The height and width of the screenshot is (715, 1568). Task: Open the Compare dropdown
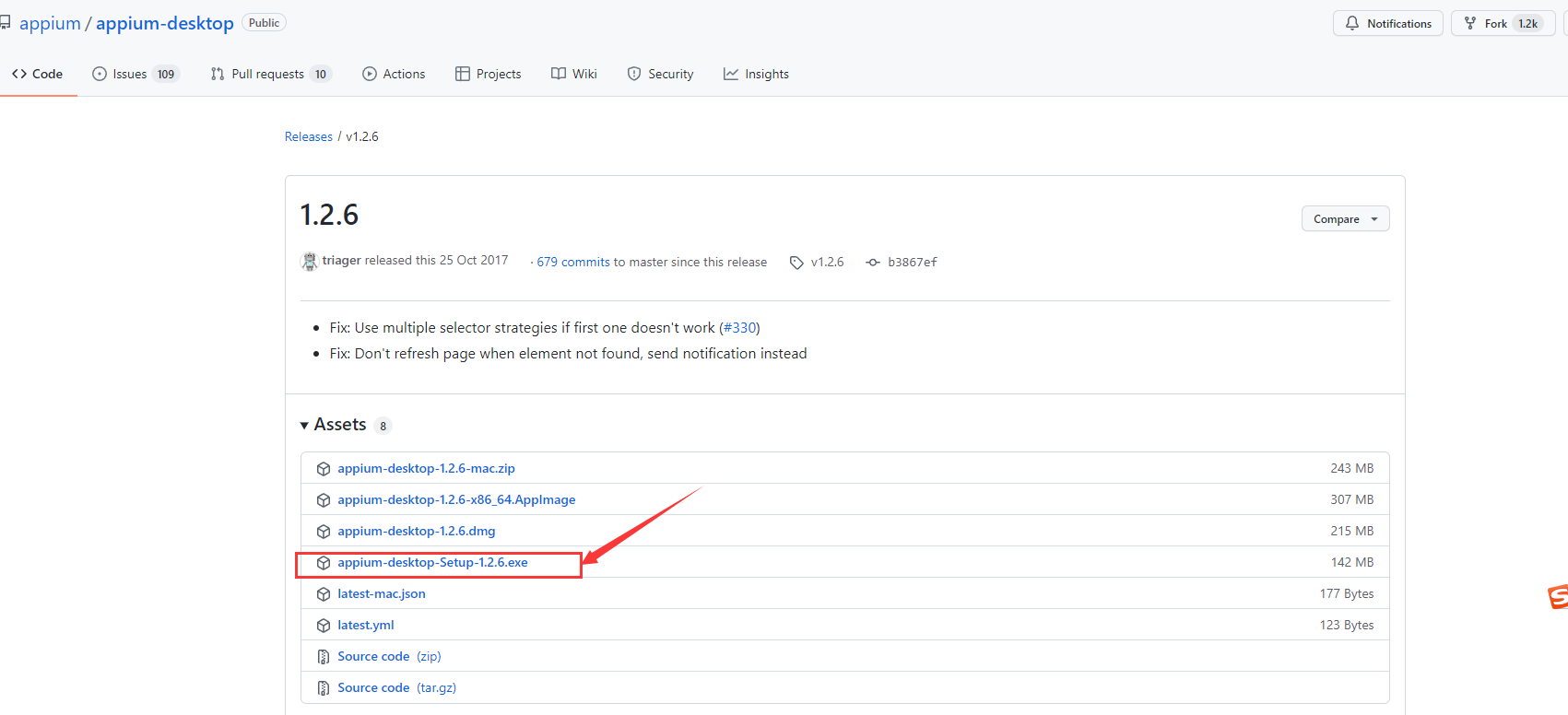(x=1345, y=218)
